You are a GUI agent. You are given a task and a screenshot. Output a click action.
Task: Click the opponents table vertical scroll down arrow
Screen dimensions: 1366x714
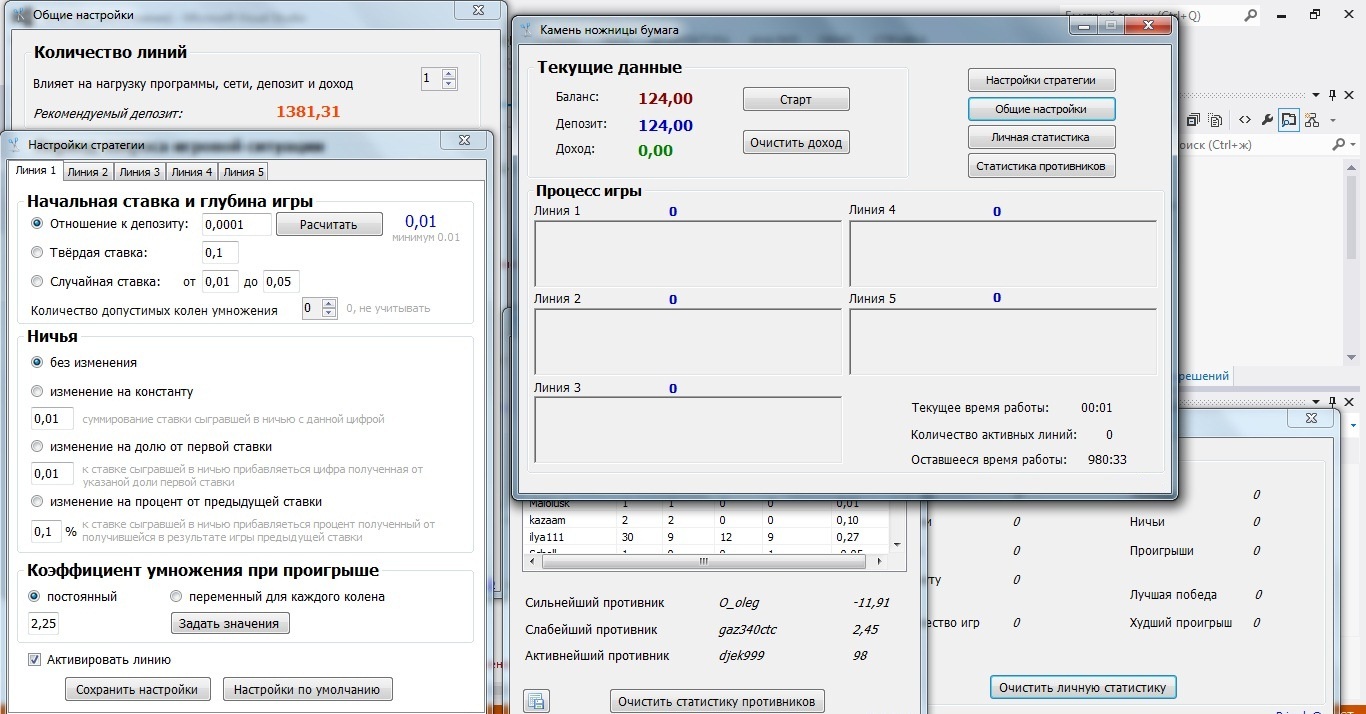[896, 545]
